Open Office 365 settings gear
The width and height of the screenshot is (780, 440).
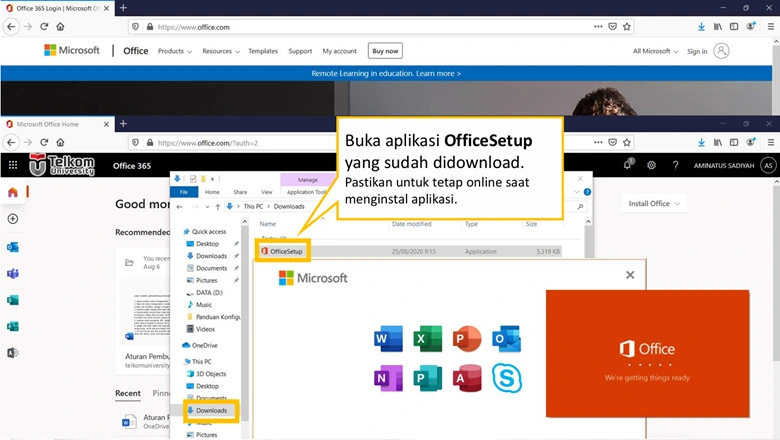[651, 165]
